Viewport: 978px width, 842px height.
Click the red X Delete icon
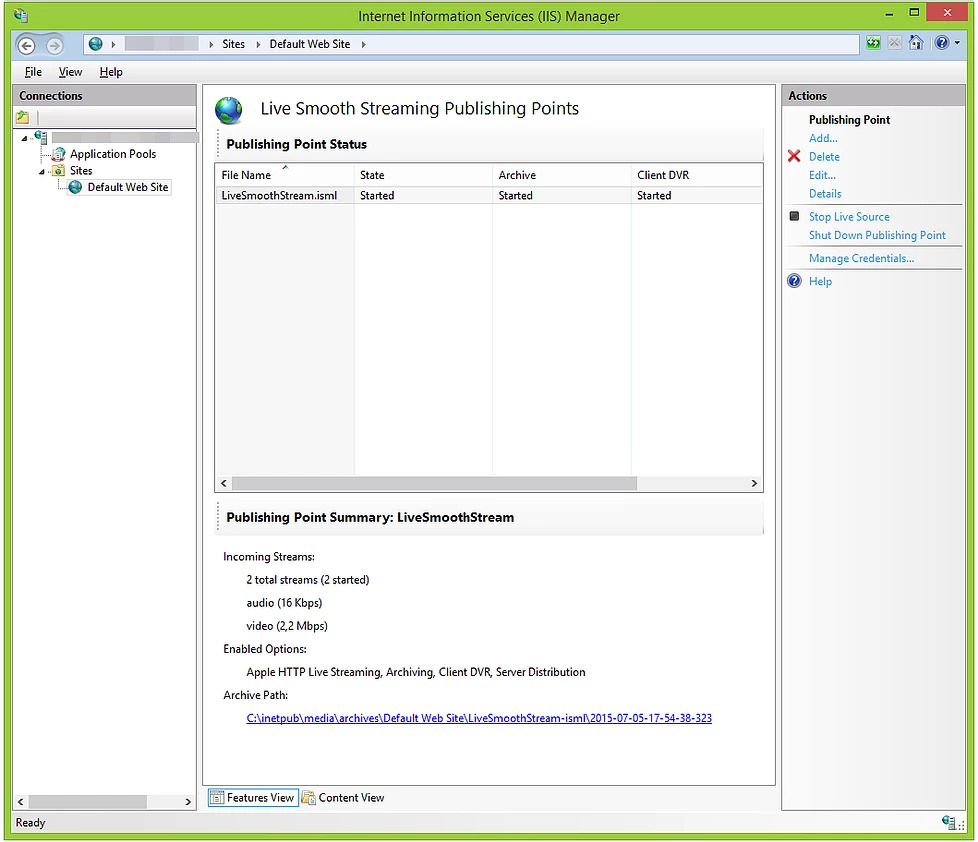[x=794, y=157]
